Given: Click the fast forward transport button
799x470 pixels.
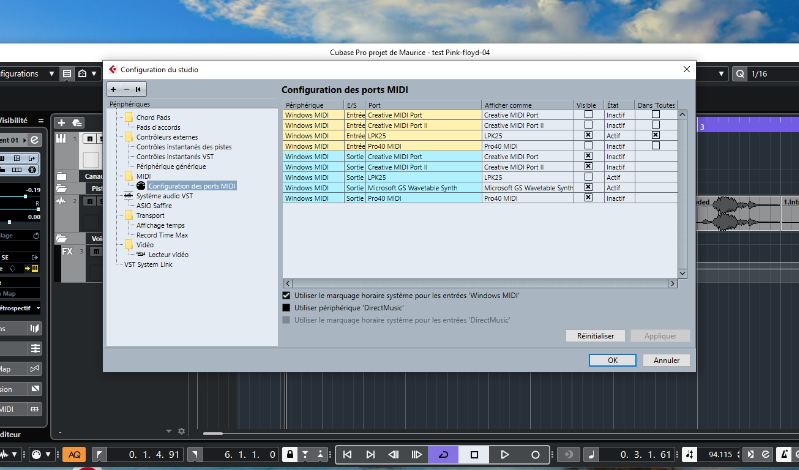Looking at the screenshot, I should (x=416, y=454).
